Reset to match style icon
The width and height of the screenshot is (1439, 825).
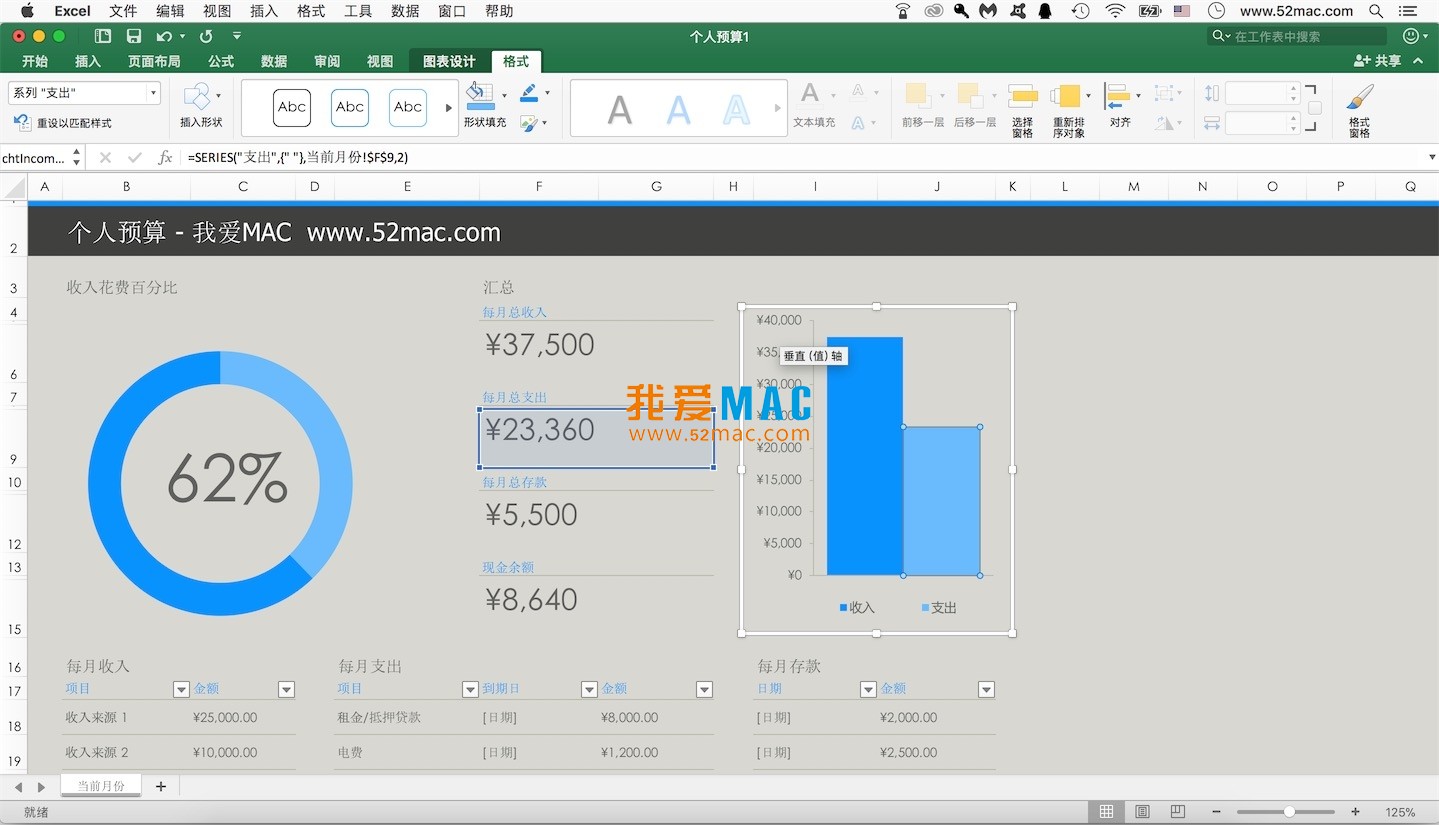[x=23, y=123]
